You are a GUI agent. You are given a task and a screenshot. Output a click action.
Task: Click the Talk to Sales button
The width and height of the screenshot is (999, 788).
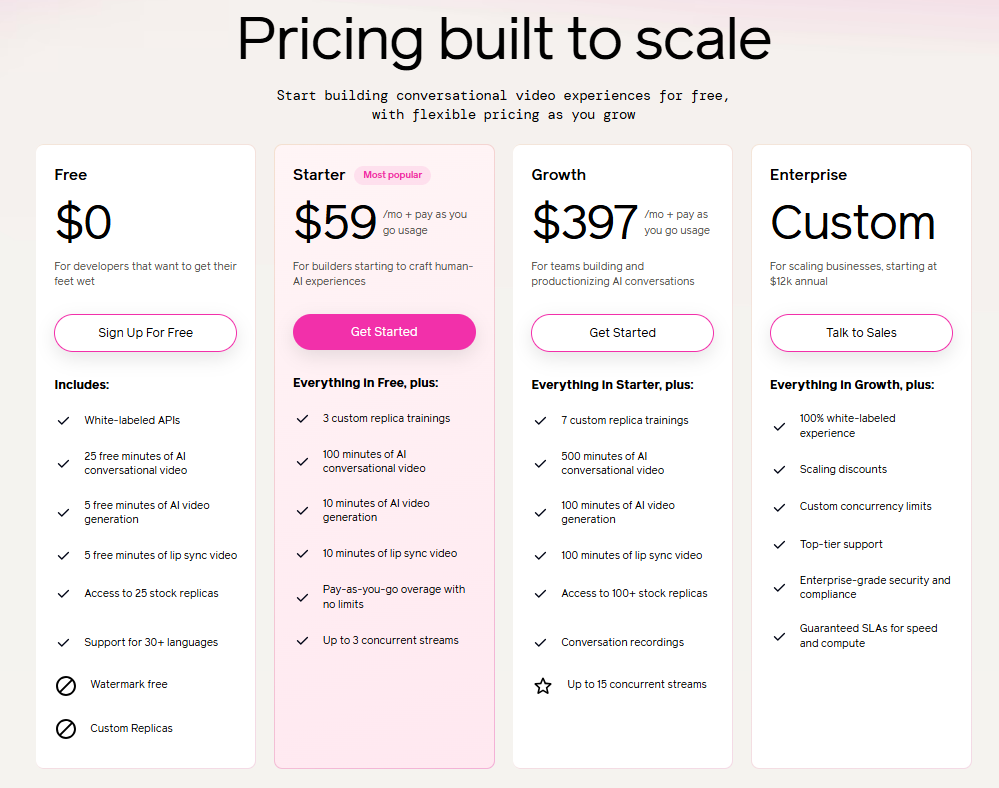[861, 333]
